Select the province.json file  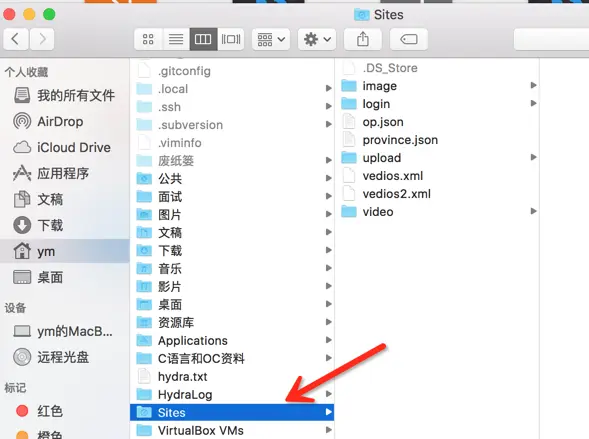tap(437, 140)
